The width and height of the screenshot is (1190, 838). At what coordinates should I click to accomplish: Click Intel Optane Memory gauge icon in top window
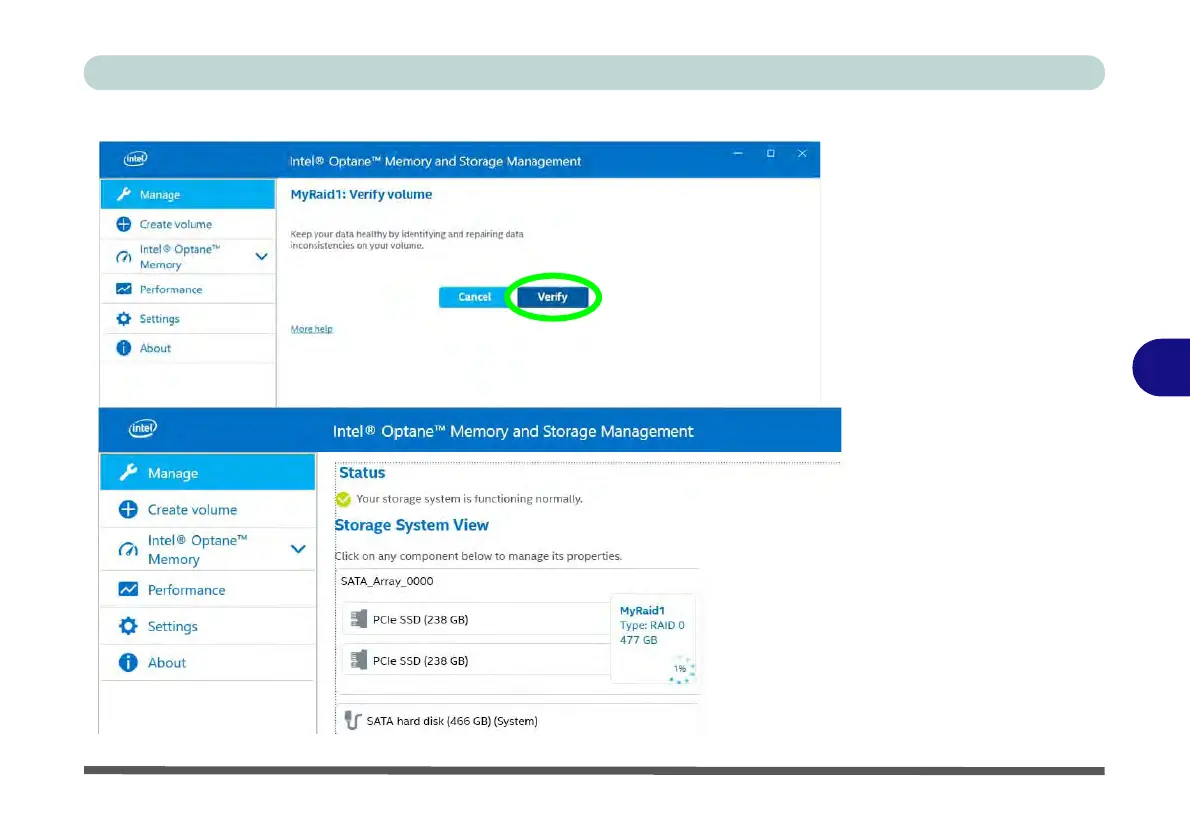tap(124, 257)
